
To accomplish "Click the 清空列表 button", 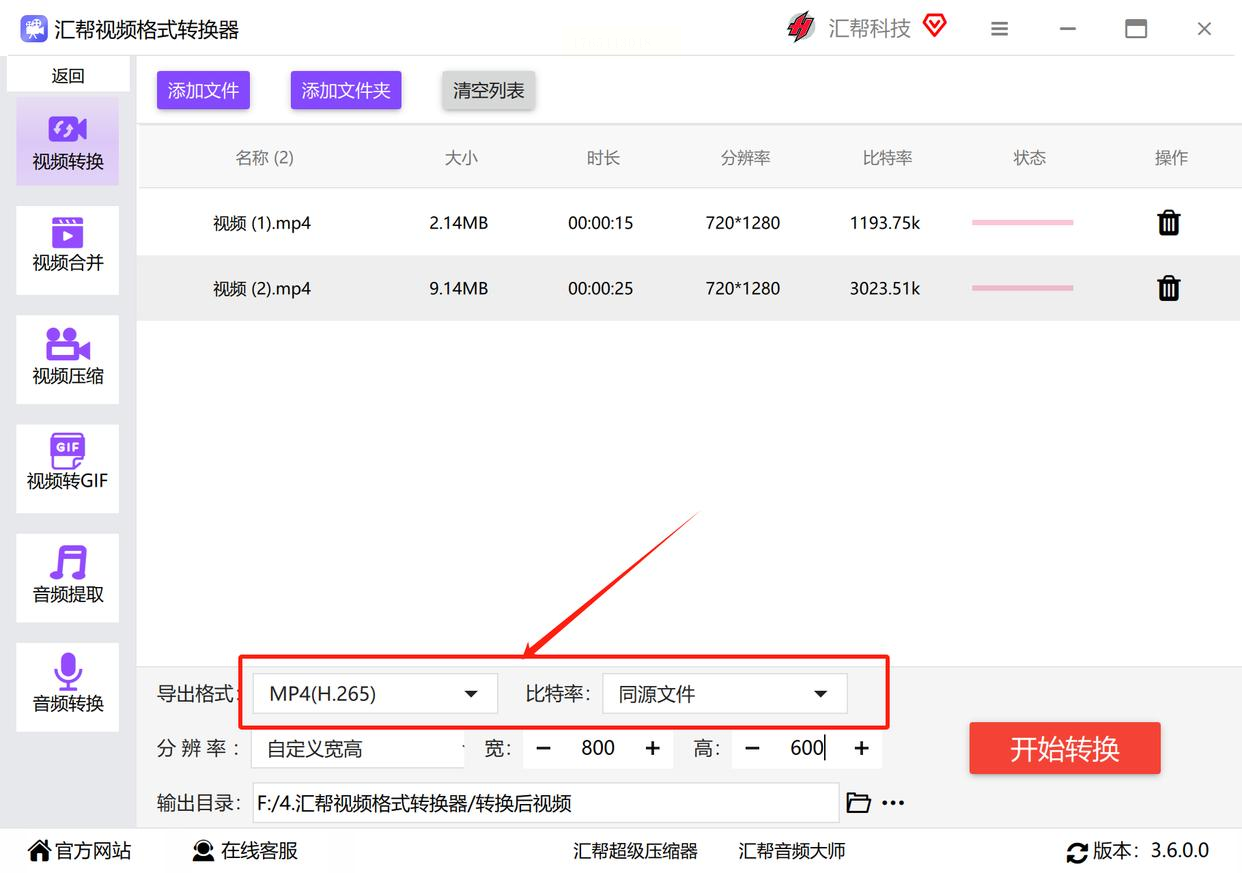I will point(488,91).
